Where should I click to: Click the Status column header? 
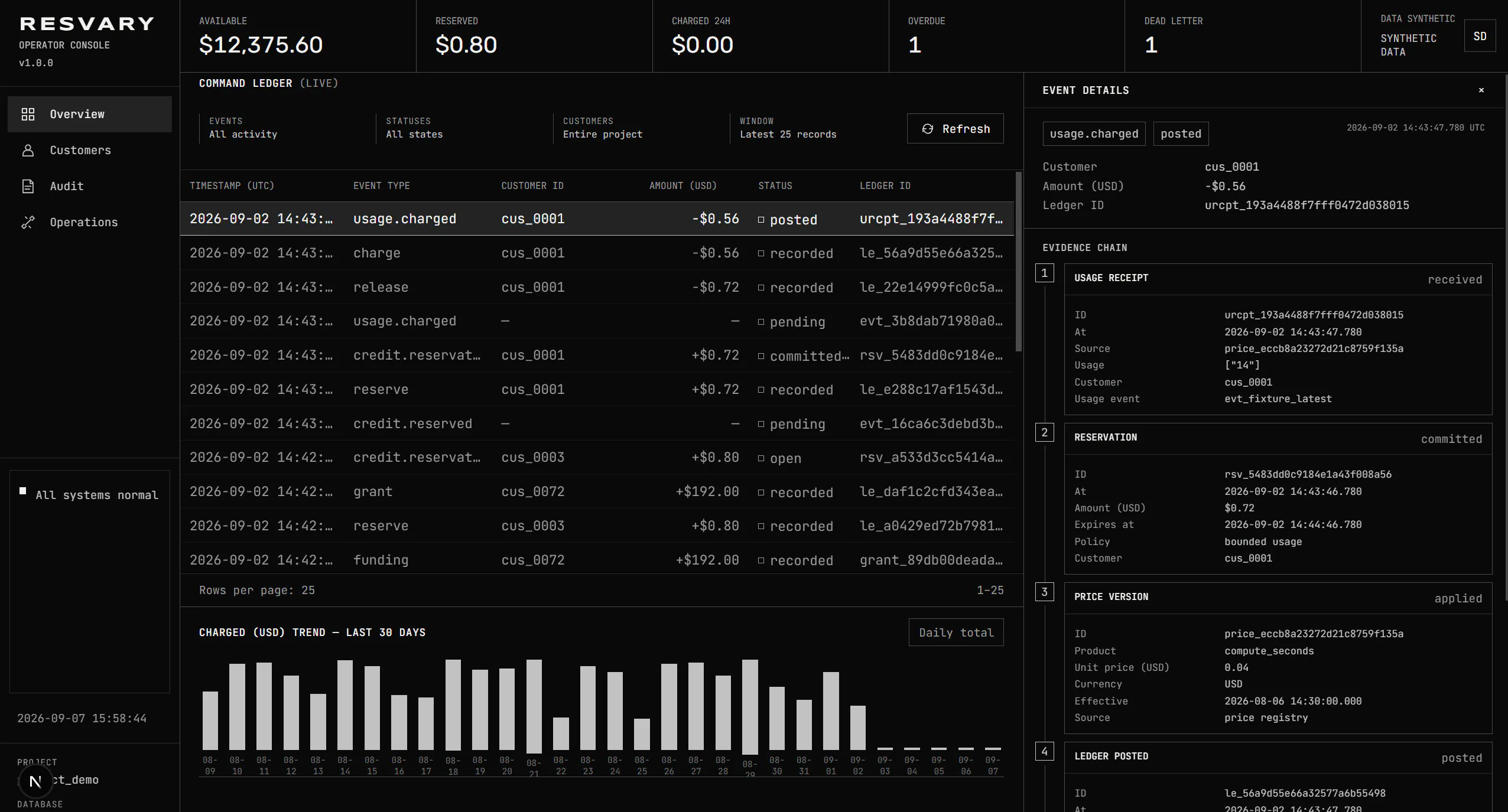[x=775, y=186]
